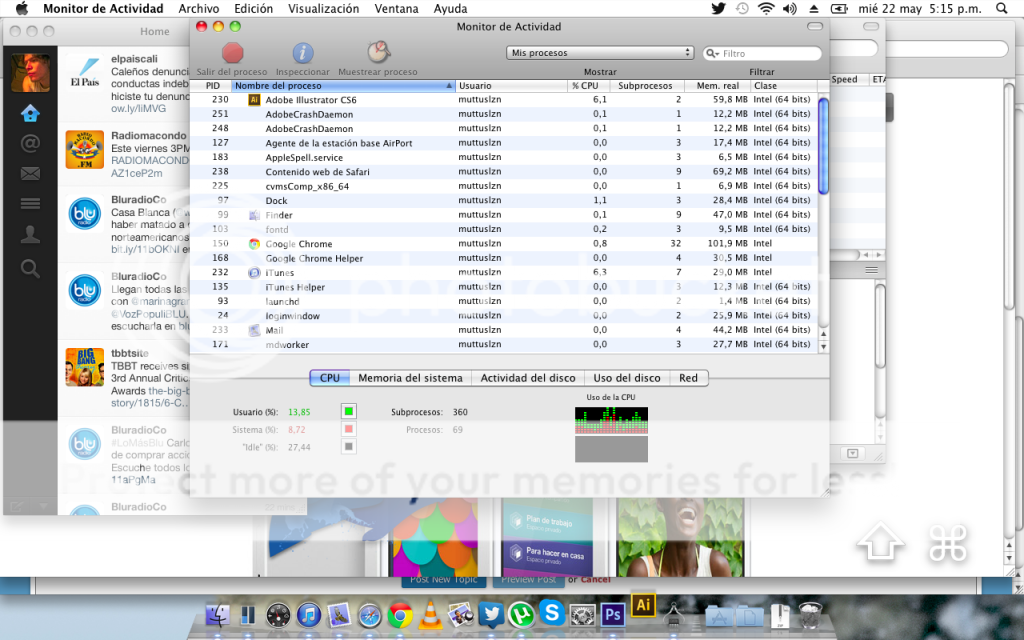This screenshot has height=640, width=1024.
Task: Open Skype from the Dock
Action: coord(552,614)
